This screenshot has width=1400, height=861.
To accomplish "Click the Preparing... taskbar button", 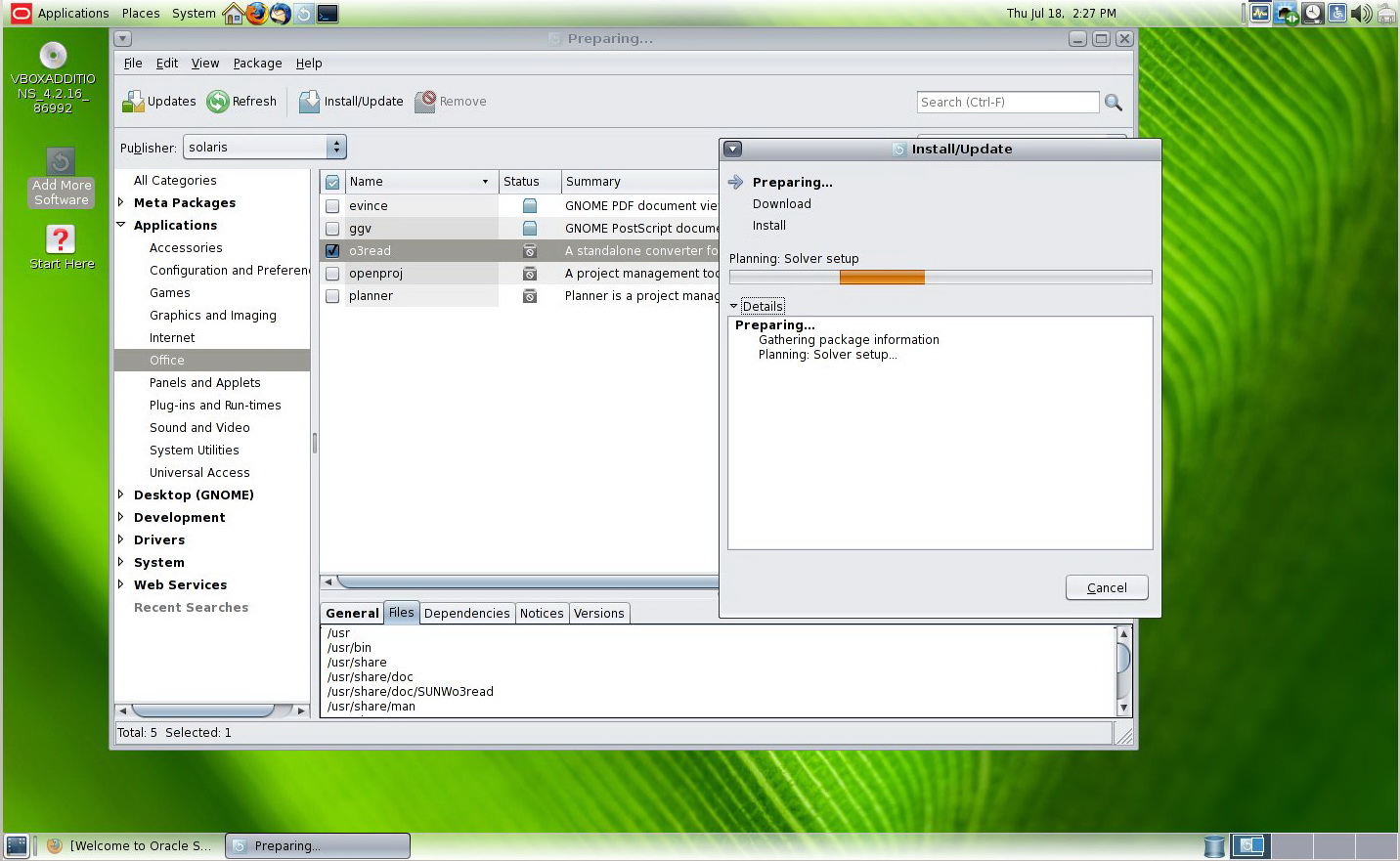I will [x=318, y=846].
